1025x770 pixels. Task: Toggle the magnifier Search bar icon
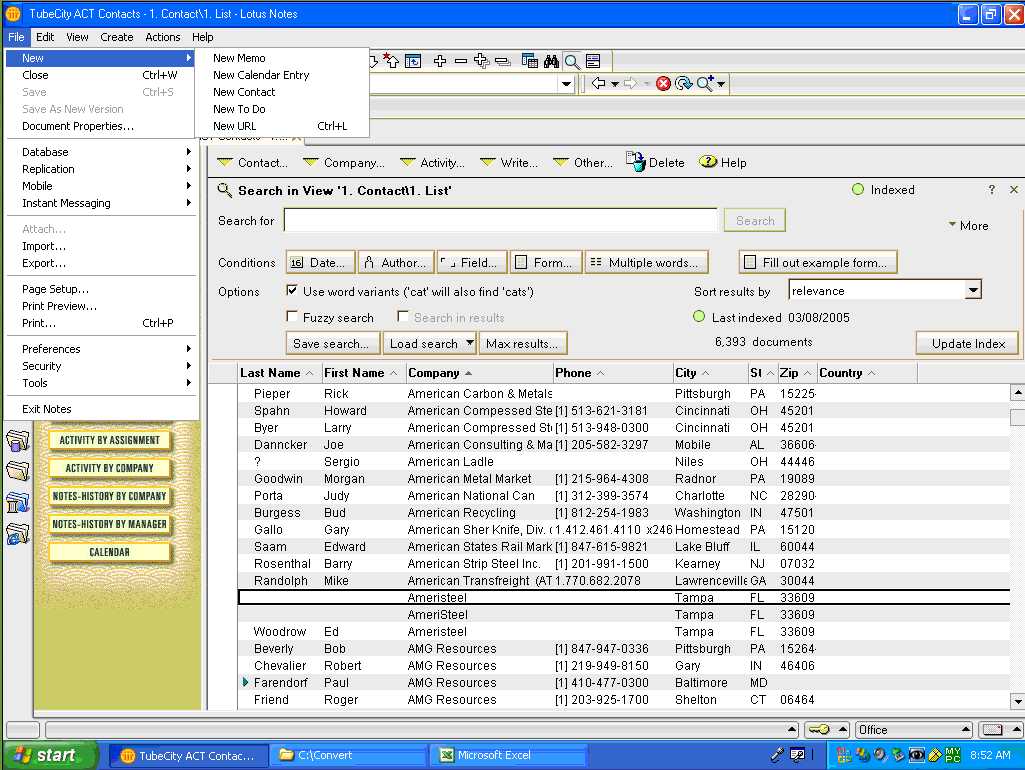coord(572,61)
